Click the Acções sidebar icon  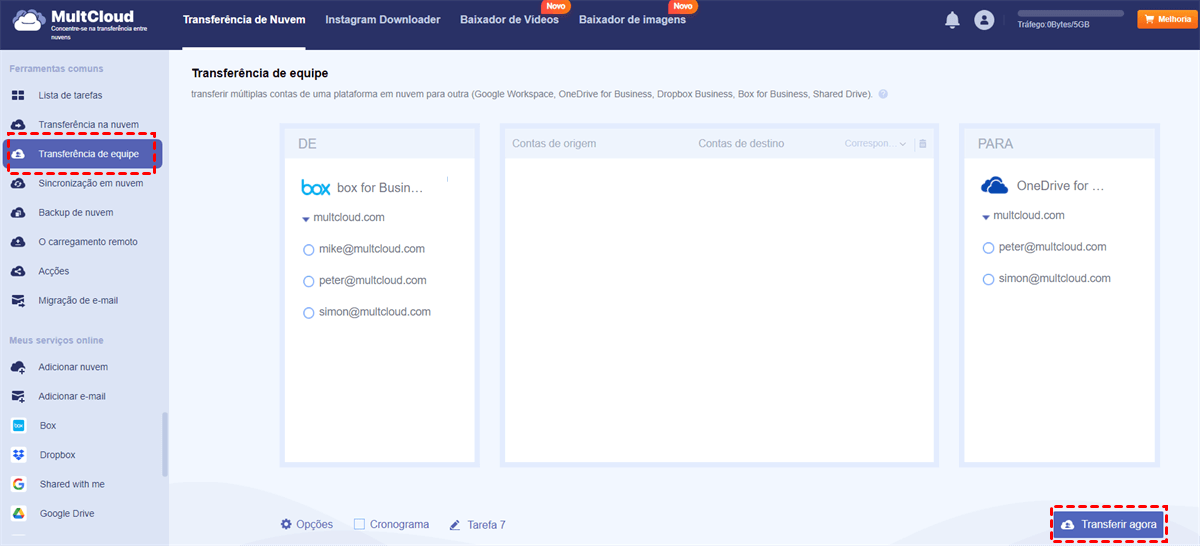(x=18, y=271)
